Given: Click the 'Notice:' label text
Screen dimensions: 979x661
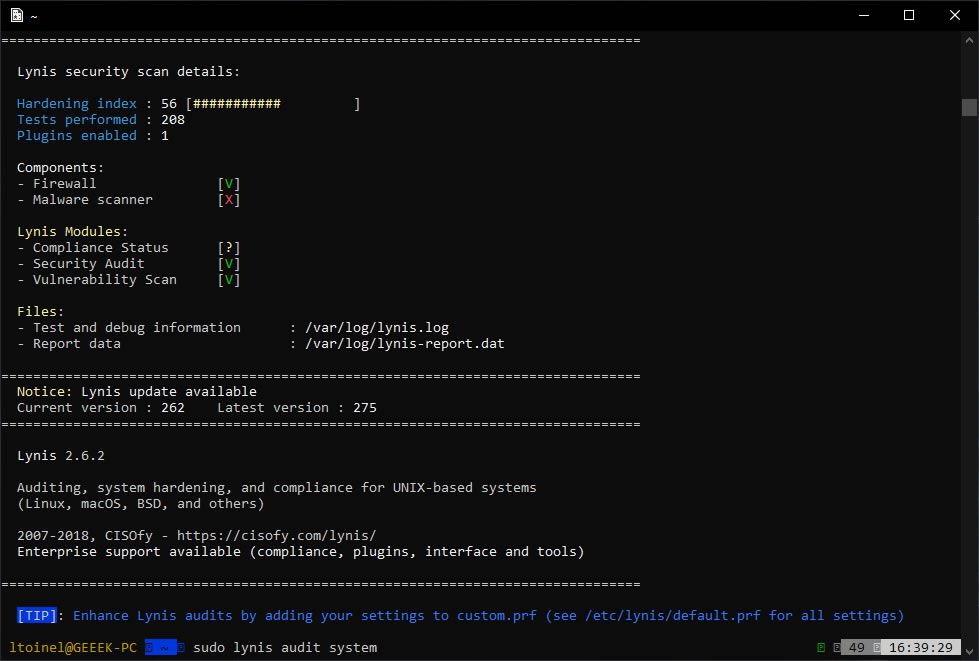Looking at the screenshot, I should point(44,391).
